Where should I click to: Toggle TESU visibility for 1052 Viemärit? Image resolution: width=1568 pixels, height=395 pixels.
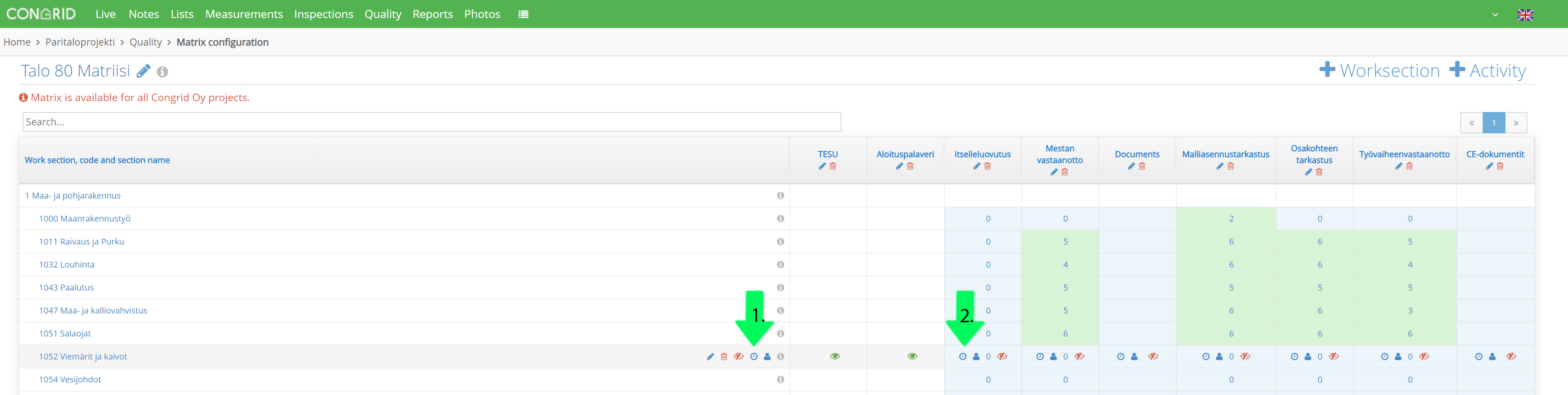point(835,357)
